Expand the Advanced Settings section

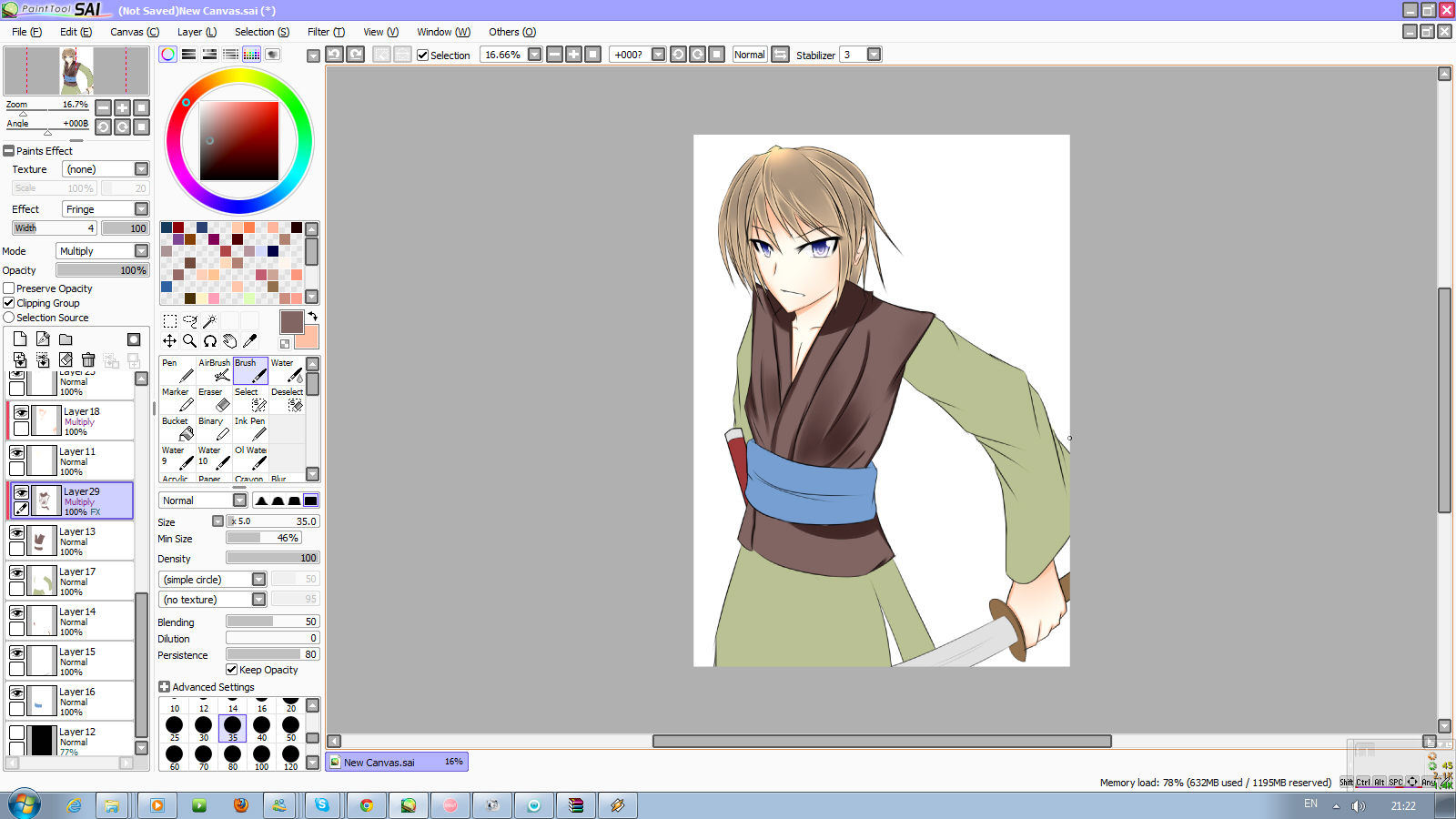click(164, 687)
